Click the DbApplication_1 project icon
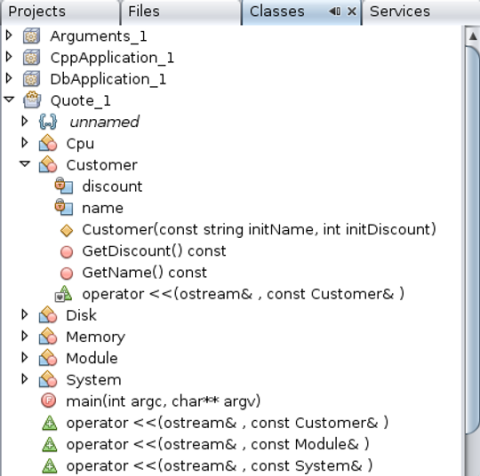The height and width of the screenshot is (476, 480). tap(31, 79)
